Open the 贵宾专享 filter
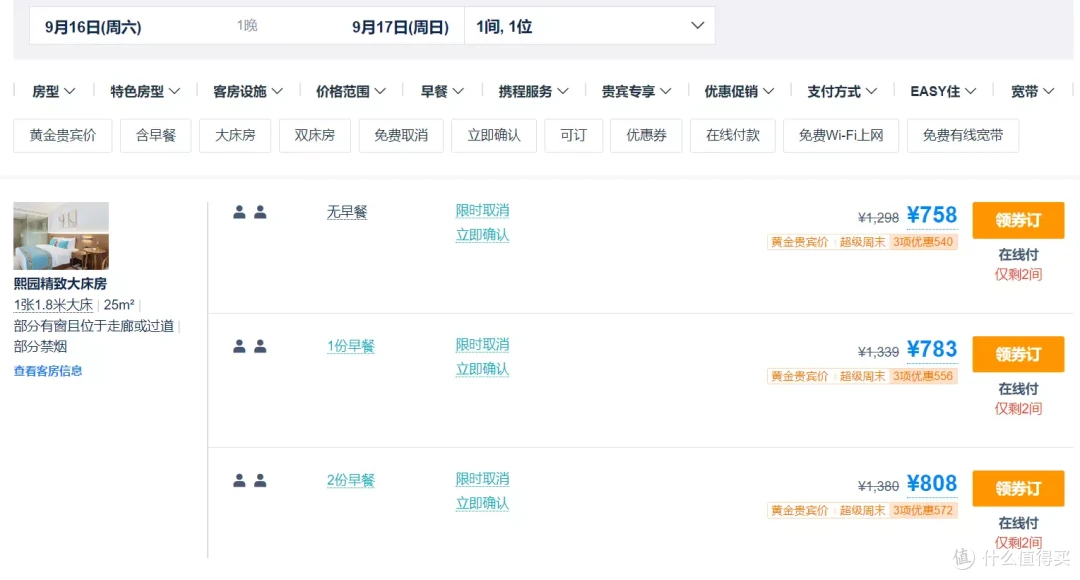1080x580 pixels. click(x=636, y=91)
